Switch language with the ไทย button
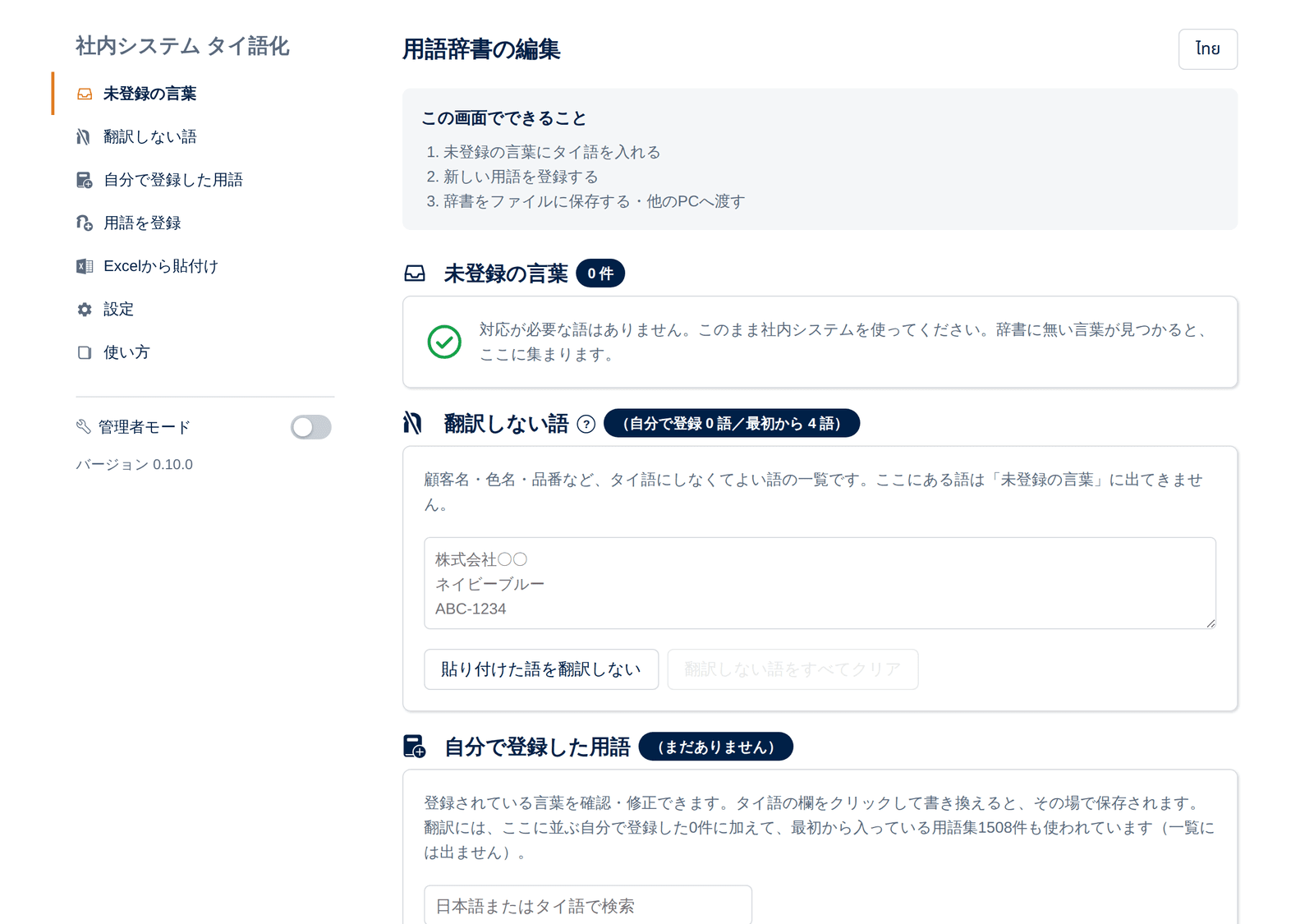 (x=1208, y=49)
